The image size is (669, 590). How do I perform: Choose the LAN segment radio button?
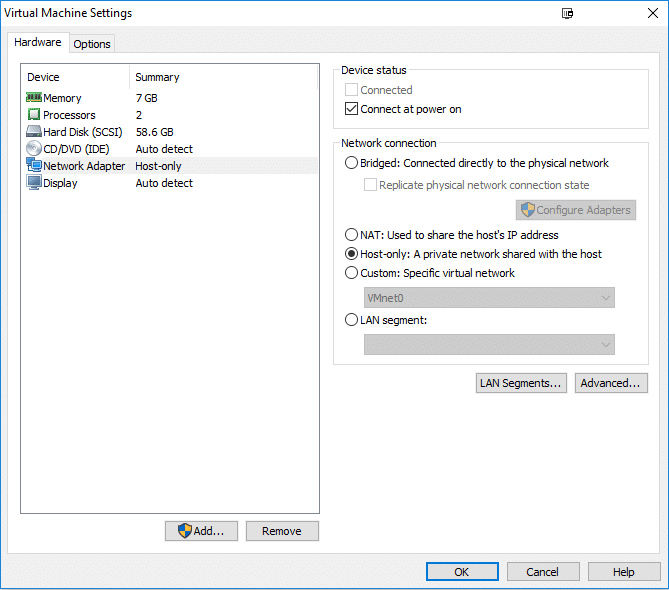pos(351,320)
